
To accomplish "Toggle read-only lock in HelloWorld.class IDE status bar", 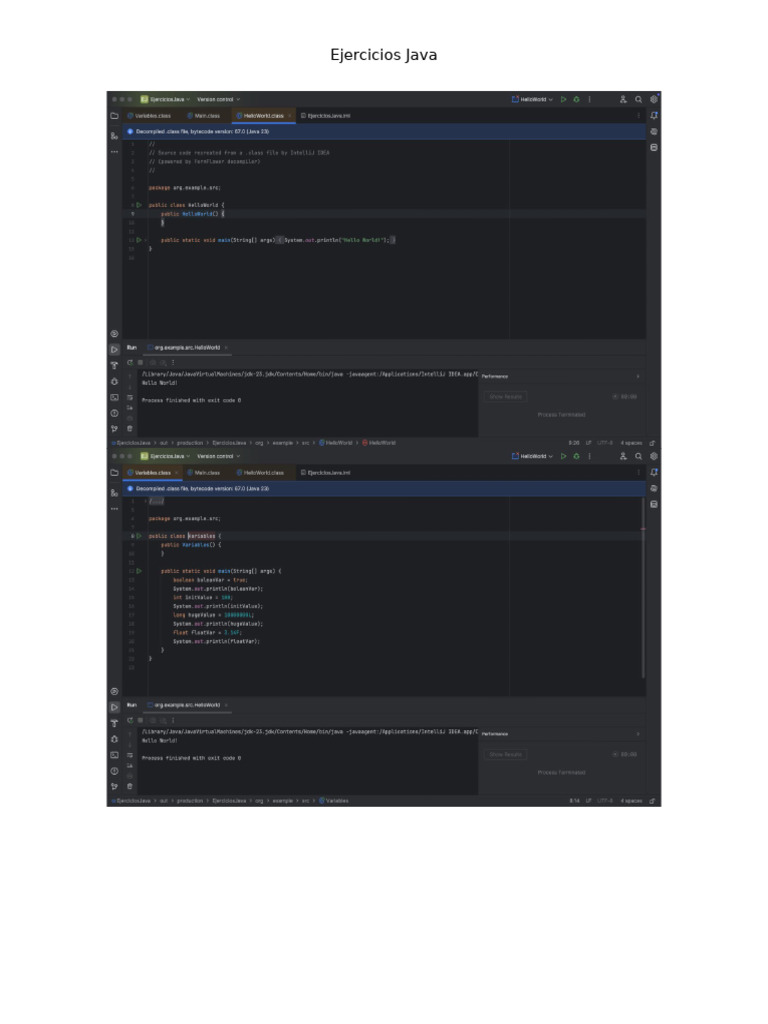I will pyautogui.click(x=652, y=443).
